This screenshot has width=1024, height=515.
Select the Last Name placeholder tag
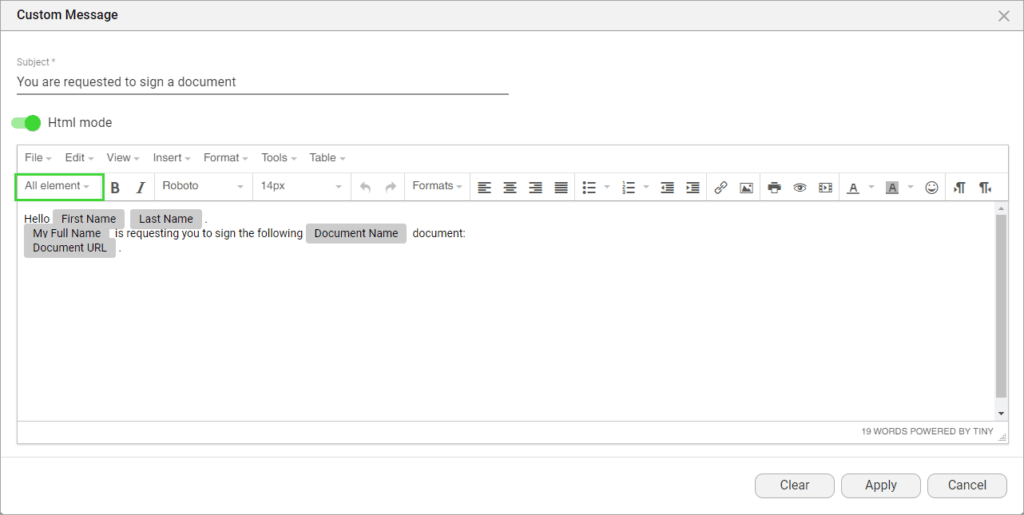(x=166, y=219)
